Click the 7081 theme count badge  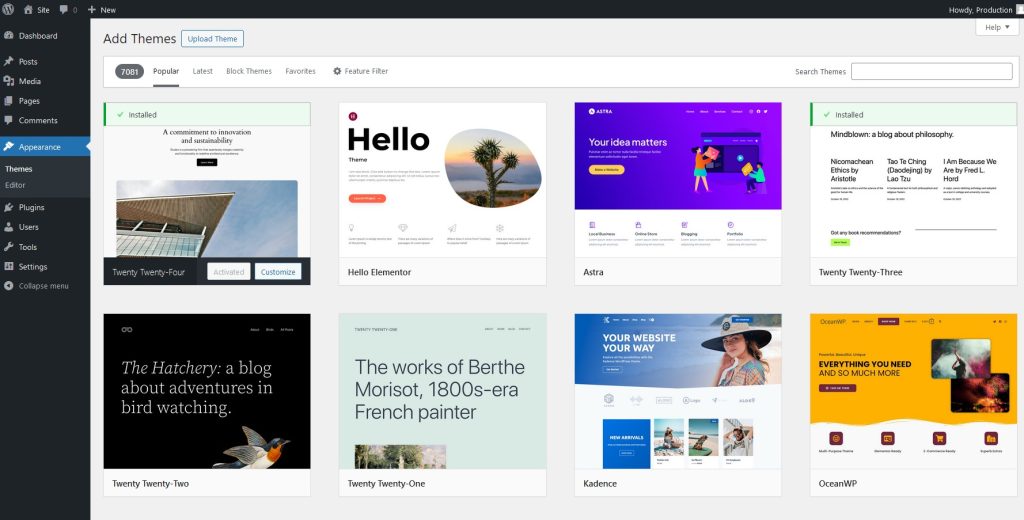coord(129,71)
